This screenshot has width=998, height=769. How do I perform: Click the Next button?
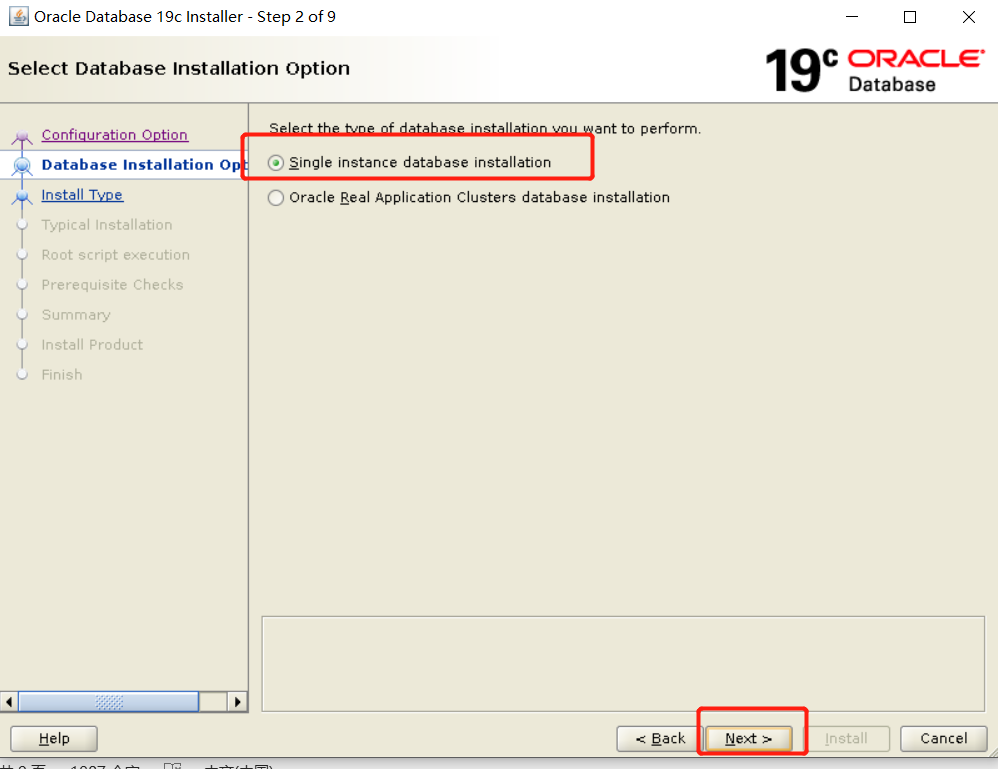748,738
